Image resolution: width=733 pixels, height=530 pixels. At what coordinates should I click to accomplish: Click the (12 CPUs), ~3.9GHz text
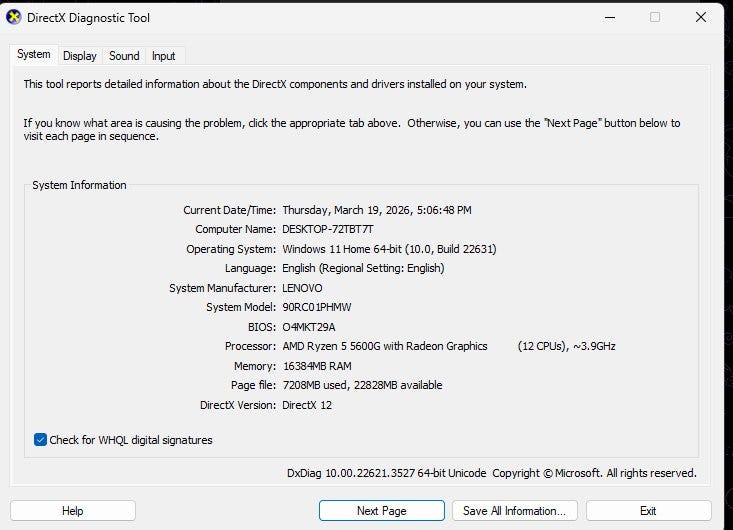[x=566, y=346]
